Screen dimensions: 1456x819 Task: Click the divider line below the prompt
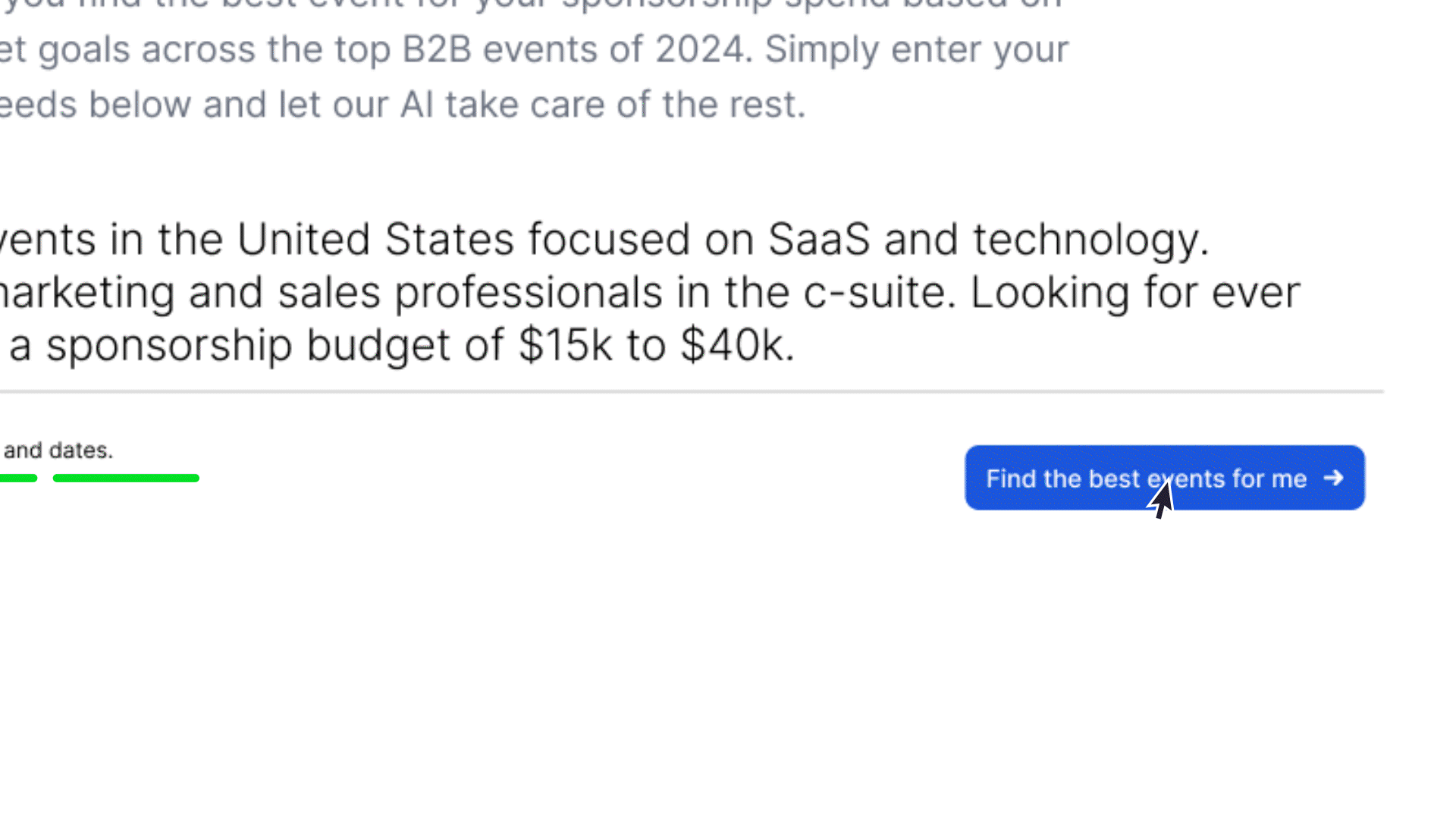[x=682, y=391]
